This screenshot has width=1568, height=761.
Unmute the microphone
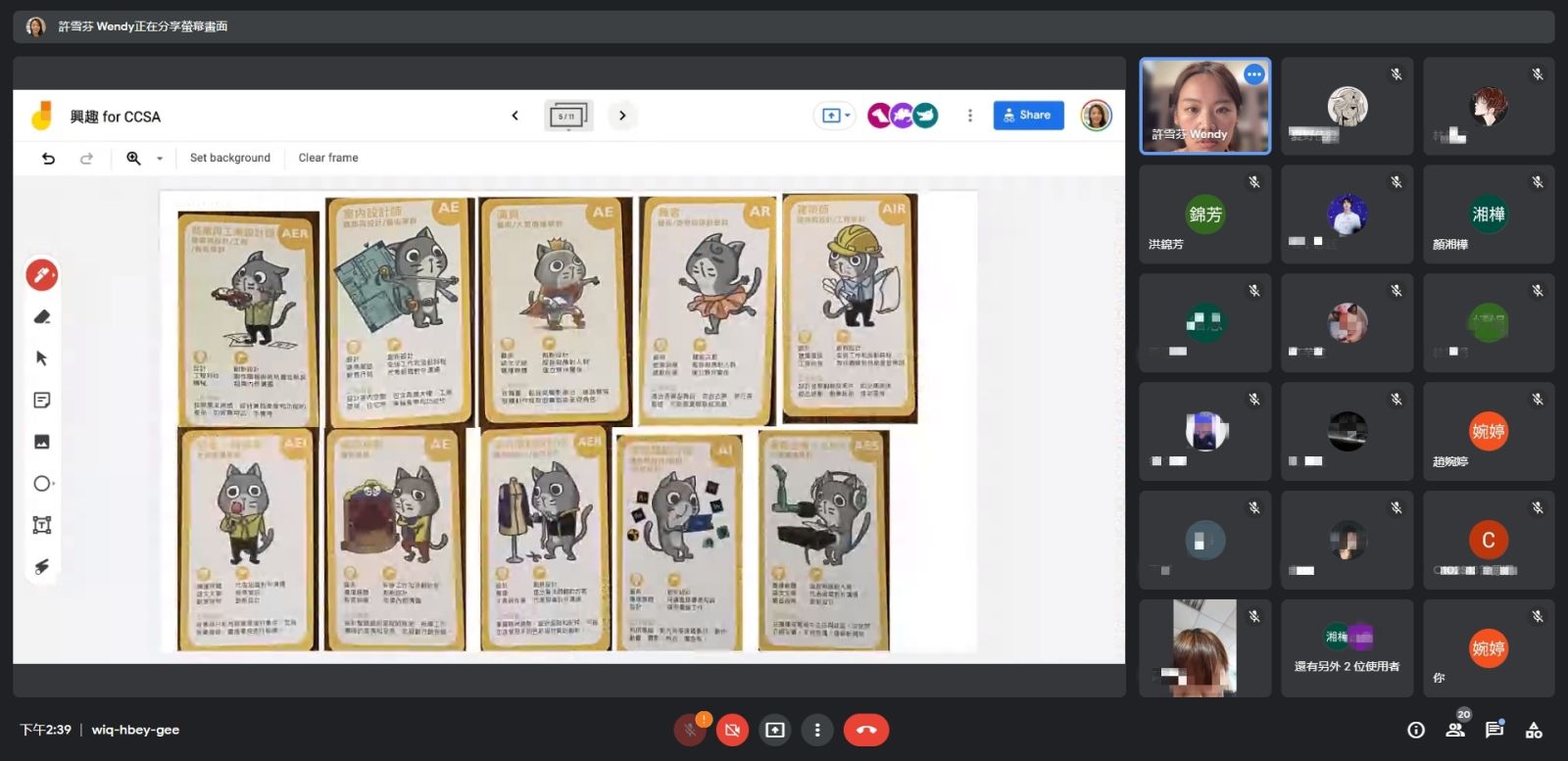click(x=690, y=730)
